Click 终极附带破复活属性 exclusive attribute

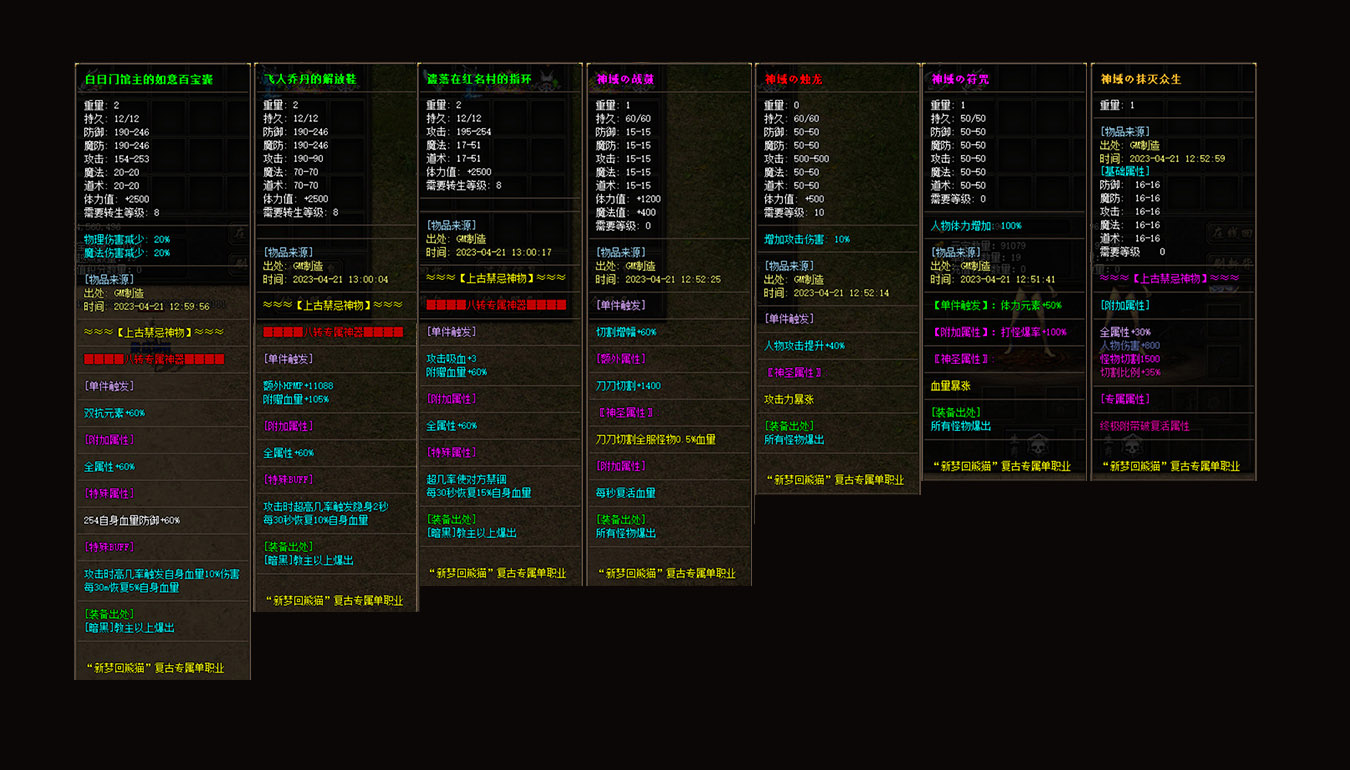click(x=1145, y=425)
